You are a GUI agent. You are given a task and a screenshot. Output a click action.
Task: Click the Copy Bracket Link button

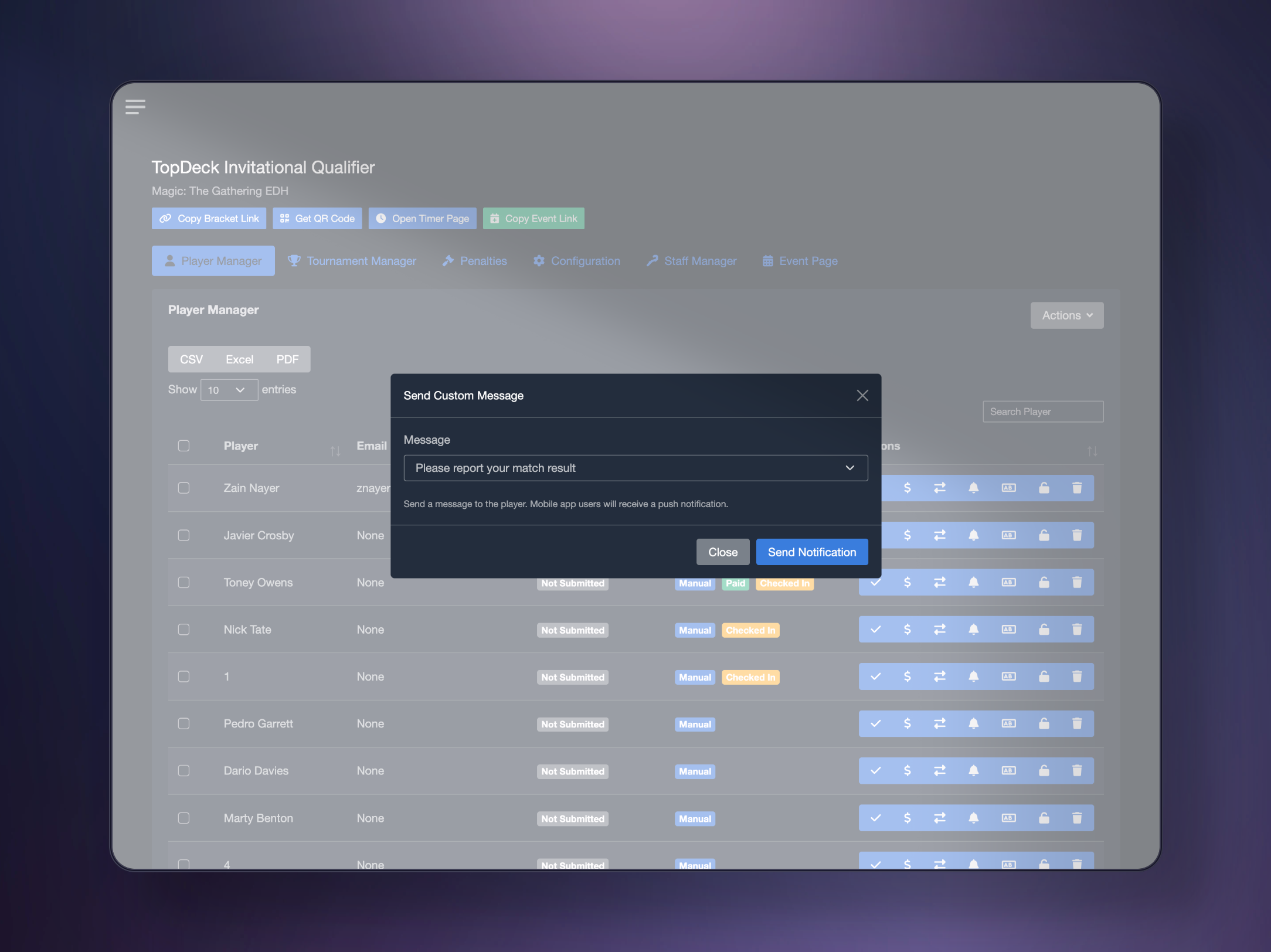209,219
